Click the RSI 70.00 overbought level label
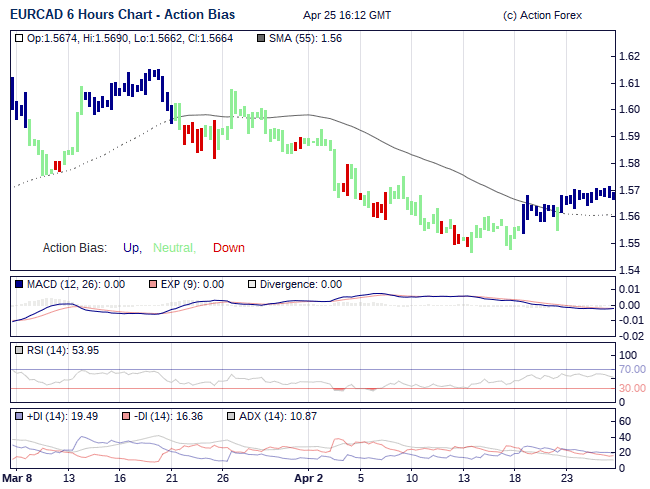Viewport: 650px width, 489px height. (x=632, y=369)
